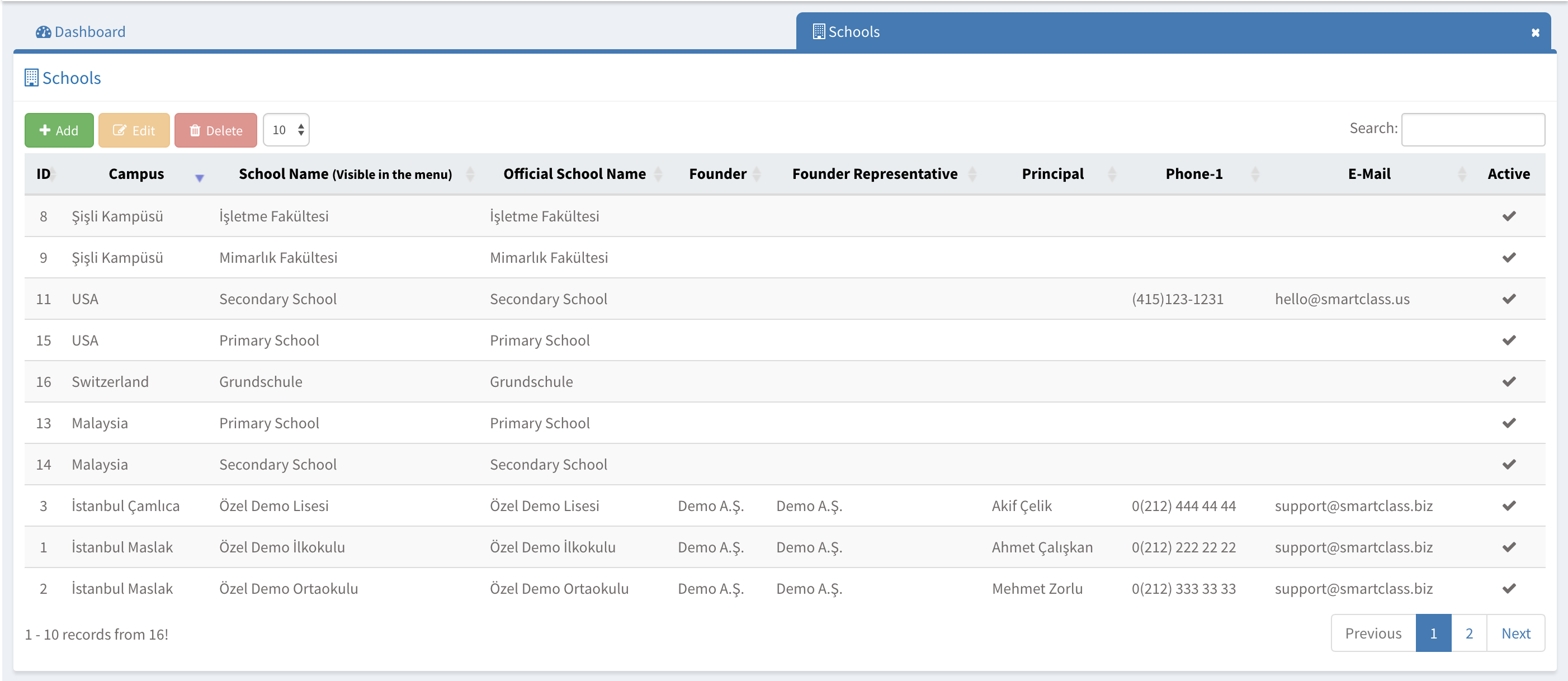The width and height of the screenshot is (1568, 681).
Task: Close the Schools tab with X
Action: [x=1535, y=33]
